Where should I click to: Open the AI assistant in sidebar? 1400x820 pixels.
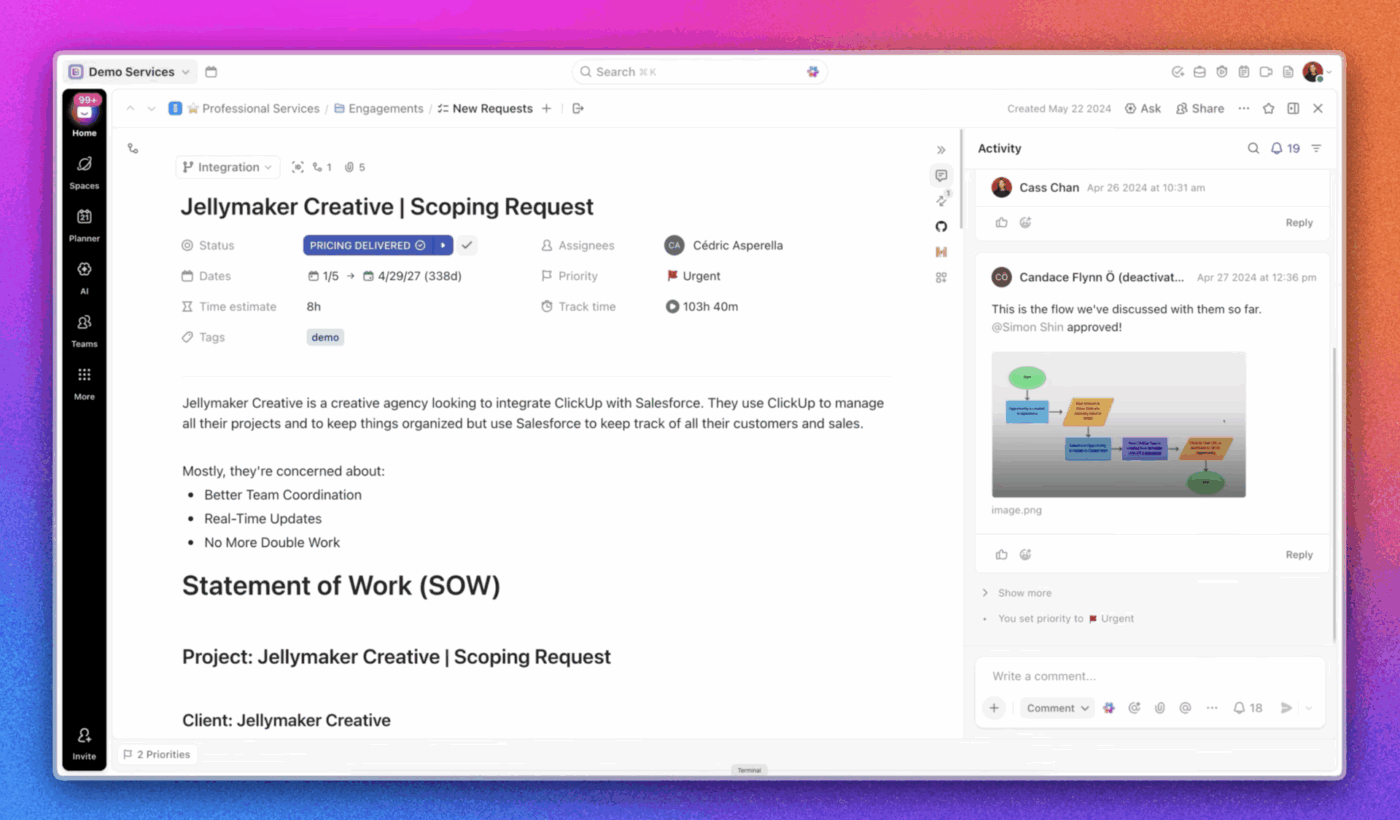[x=84, y=276]
